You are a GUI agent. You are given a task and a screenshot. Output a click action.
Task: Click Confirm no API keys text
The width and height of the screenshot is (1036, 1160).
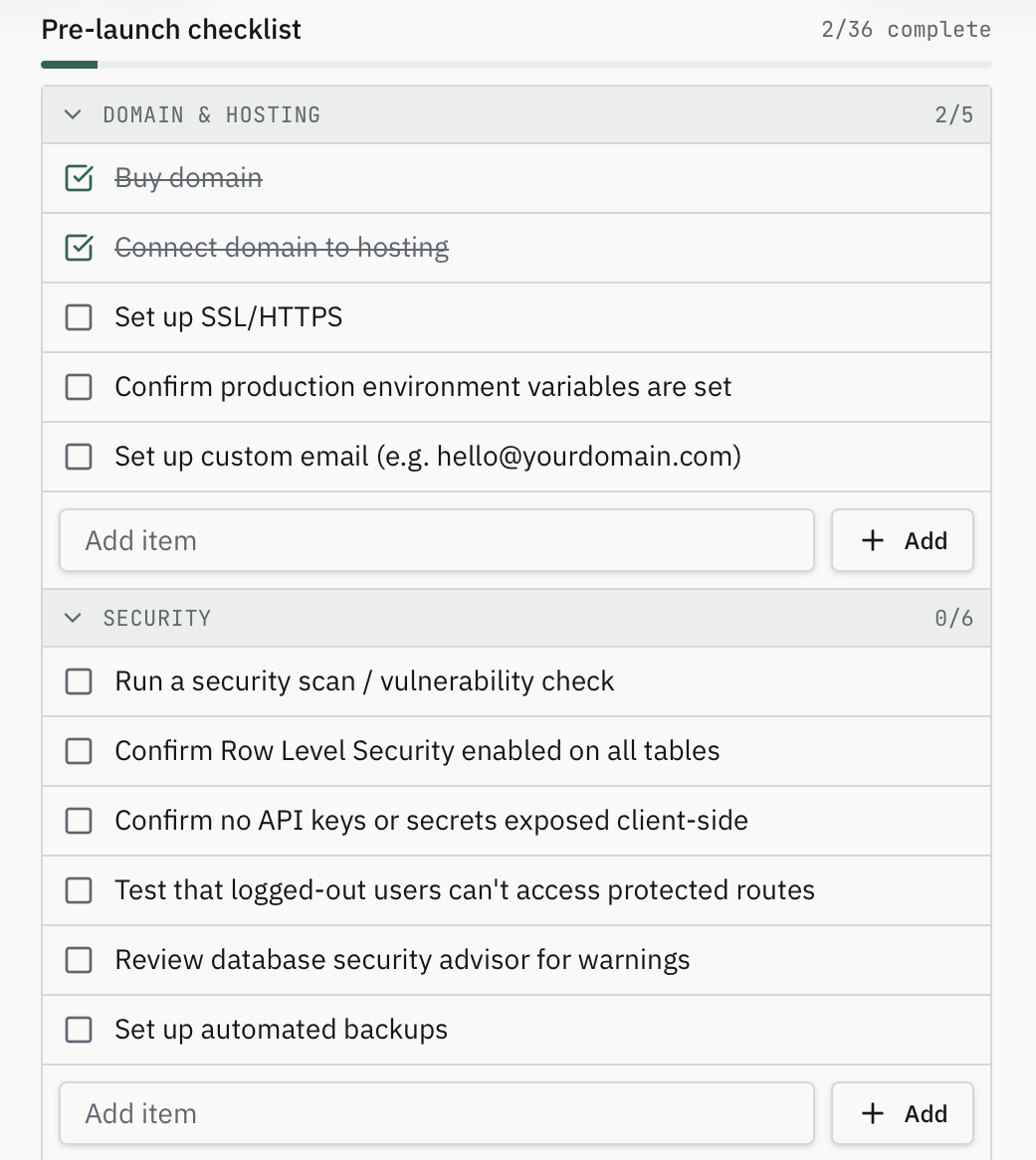[x=432, y=821]
